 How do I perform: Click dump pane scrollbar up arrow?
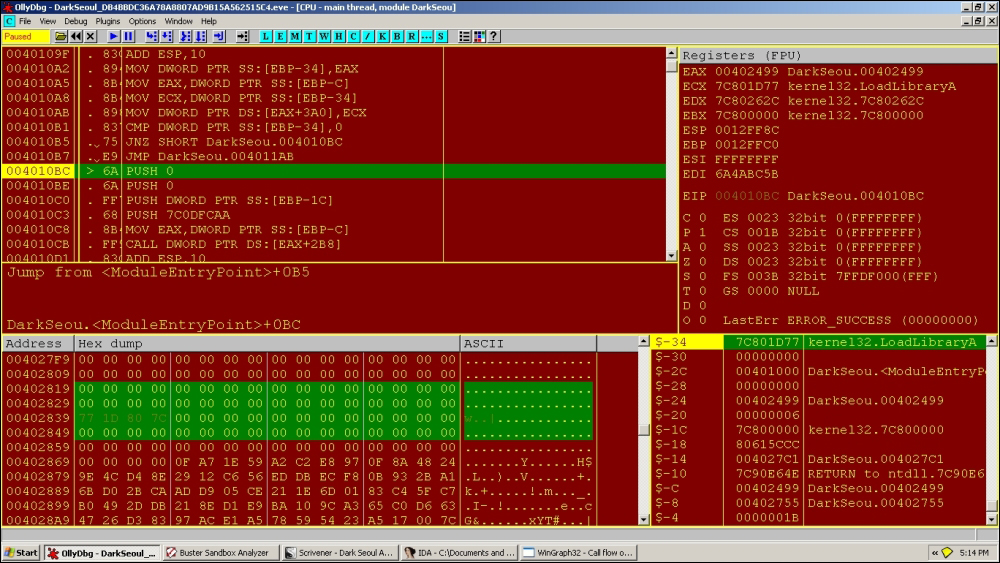coord(643,342)
